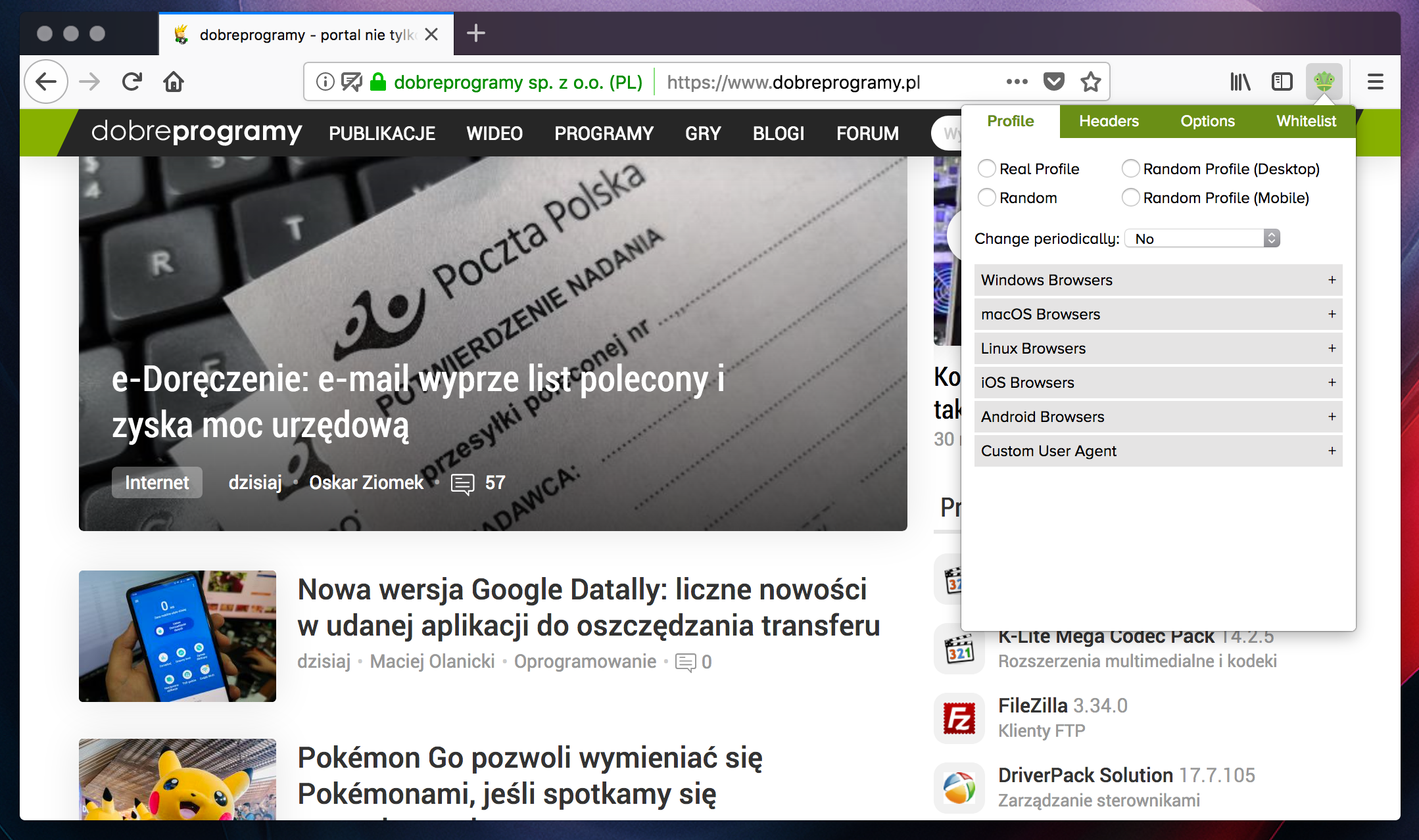This screenshot has height=840, width=1419.
Task: Select Random Profile (Mobile) option
Action: [1131, 198]
